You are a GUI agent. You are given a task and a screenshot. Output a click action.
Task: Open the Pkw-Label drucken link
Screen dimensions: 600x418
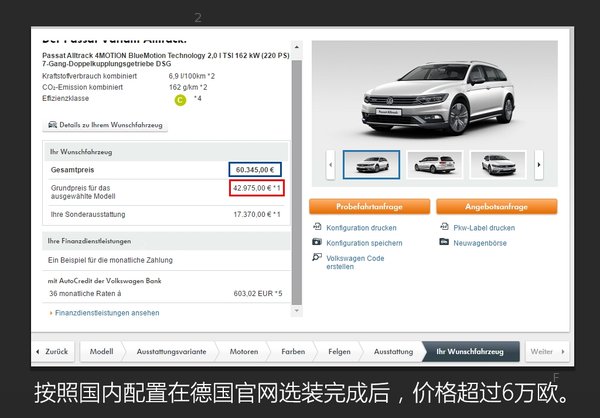(x=484, y=228)
